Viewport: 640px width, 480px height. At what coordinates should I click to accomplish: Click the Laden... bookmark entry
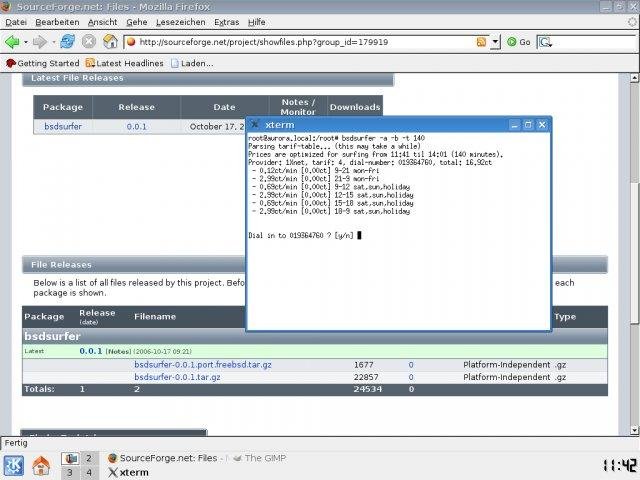(x=192, y=63)
